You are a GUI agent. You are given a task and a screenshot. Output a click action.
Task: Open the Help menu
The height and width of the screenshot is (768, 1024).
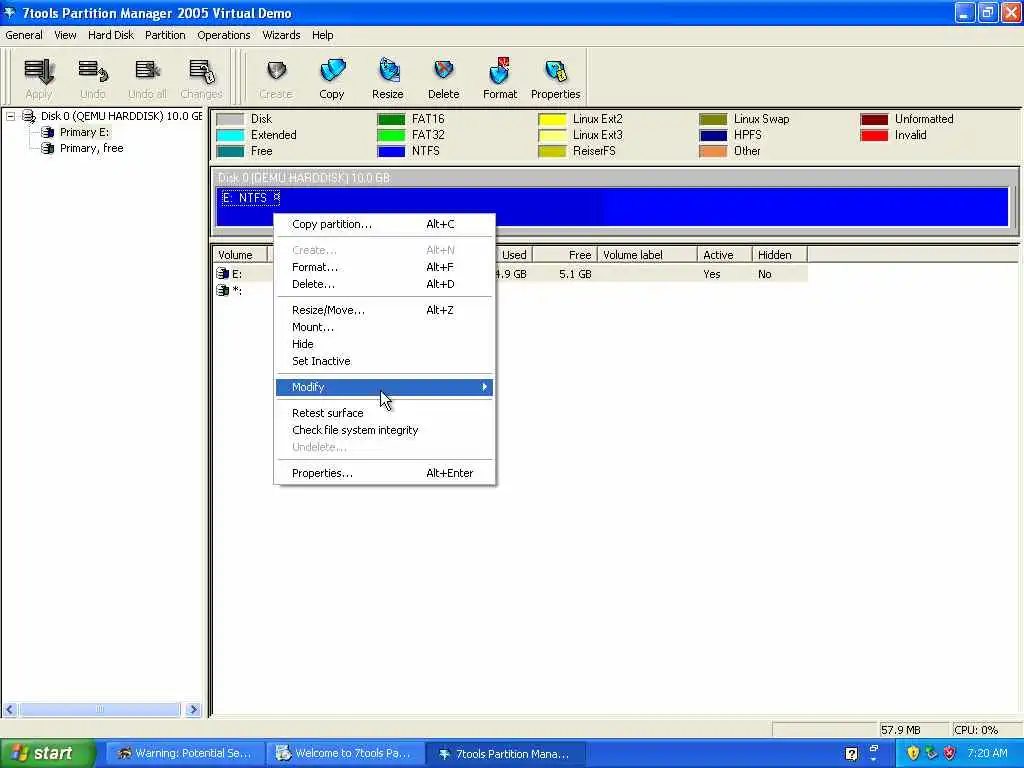tap(323, 35)
